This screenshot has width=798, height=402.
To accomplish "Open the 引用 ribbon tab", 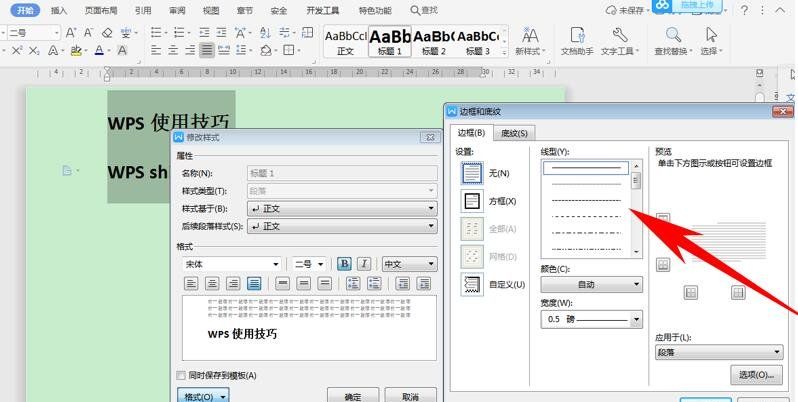I will click(143, 10).
